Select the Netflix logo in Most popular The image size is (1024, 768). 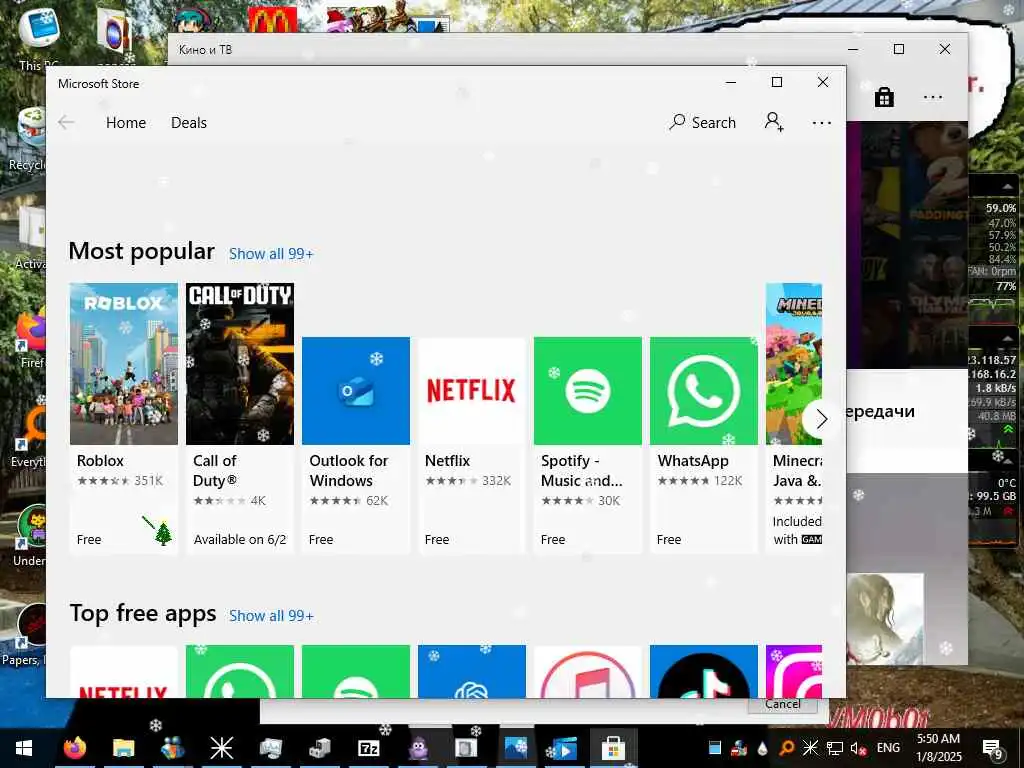472,391
